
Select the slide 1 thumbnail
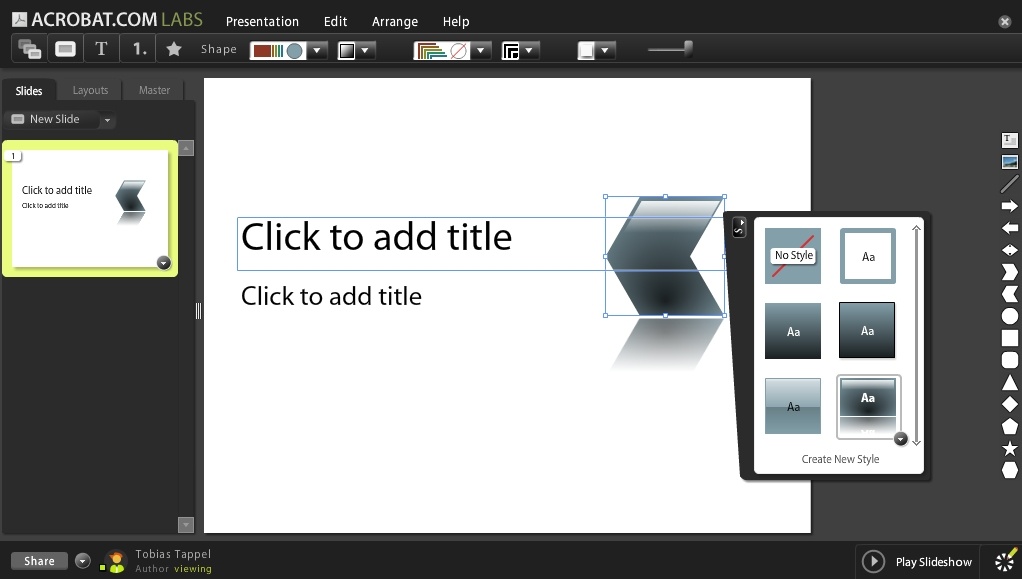tap(90, 208)
